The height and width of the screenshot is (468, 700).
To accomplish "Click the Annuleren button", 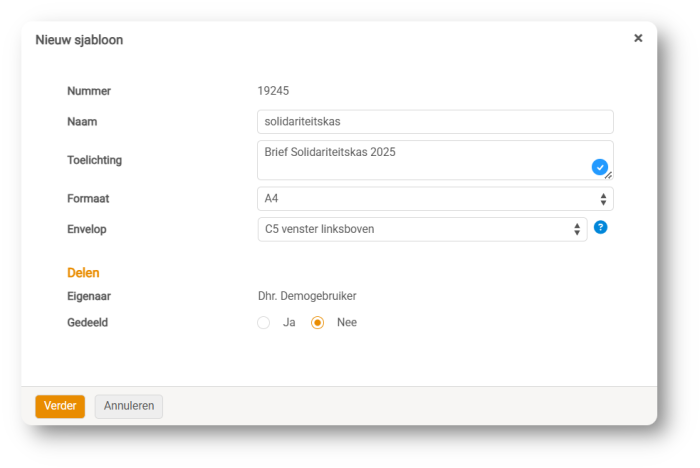I will (x=129, y=406).
